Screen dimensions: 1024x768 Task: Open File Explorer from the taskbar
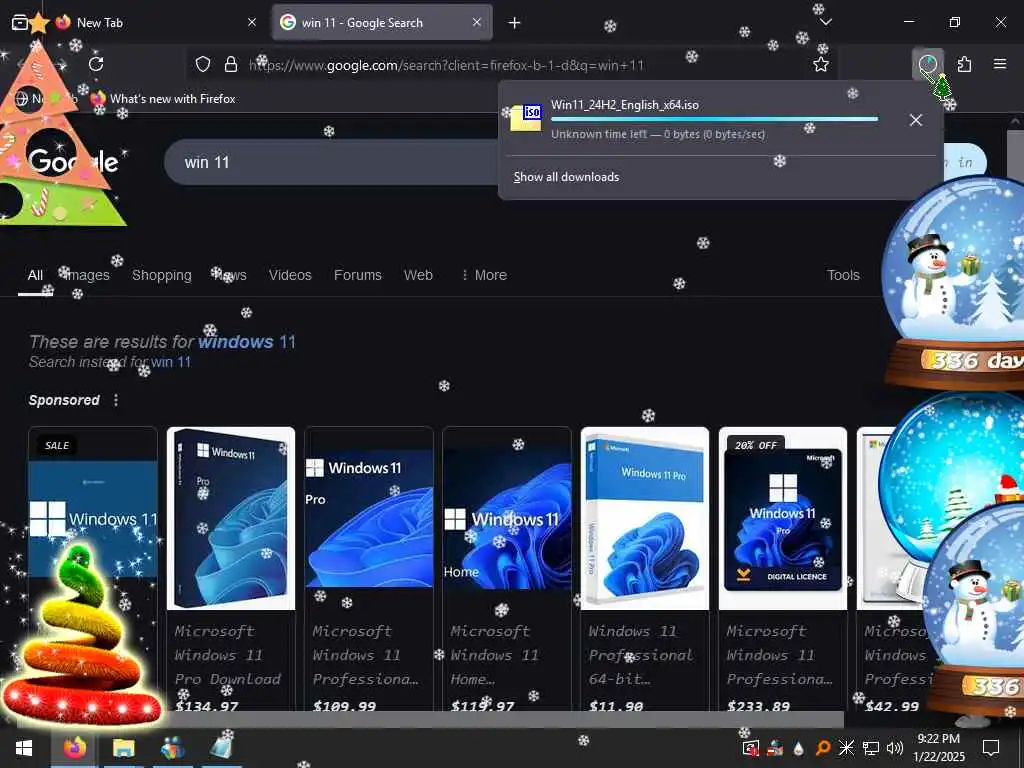click(123, 748)
